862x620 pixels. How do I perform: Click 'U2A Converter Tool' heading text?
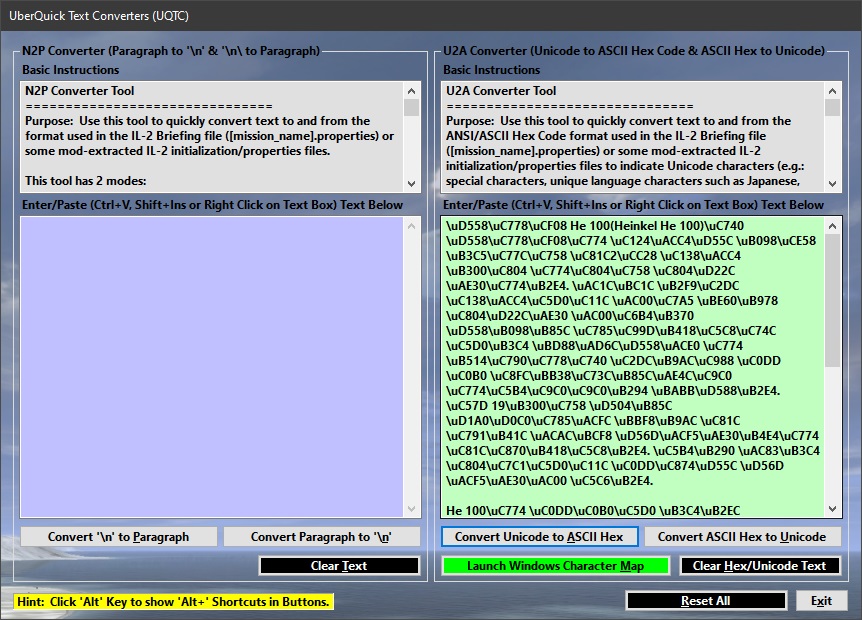pos(501,91)
